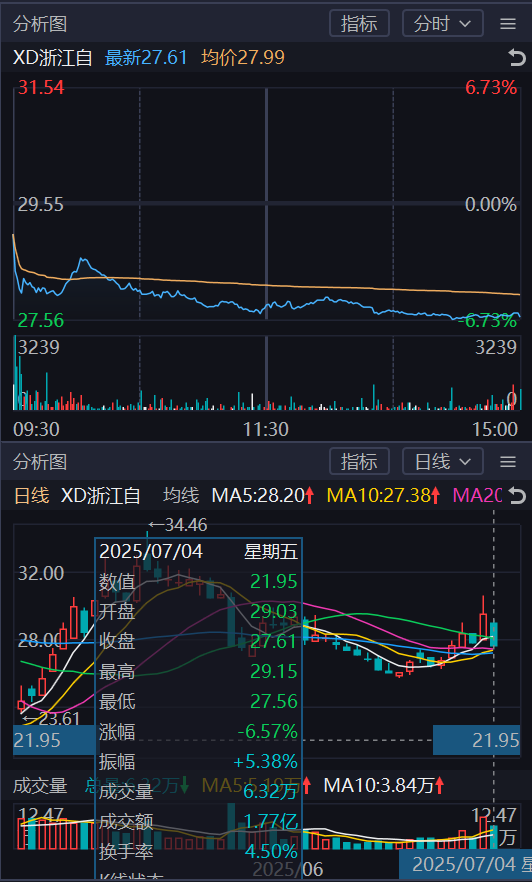Click the XD浙江自 stock name above the intraday chart
This screenshot has width=532, height=882.
point(53,57)
